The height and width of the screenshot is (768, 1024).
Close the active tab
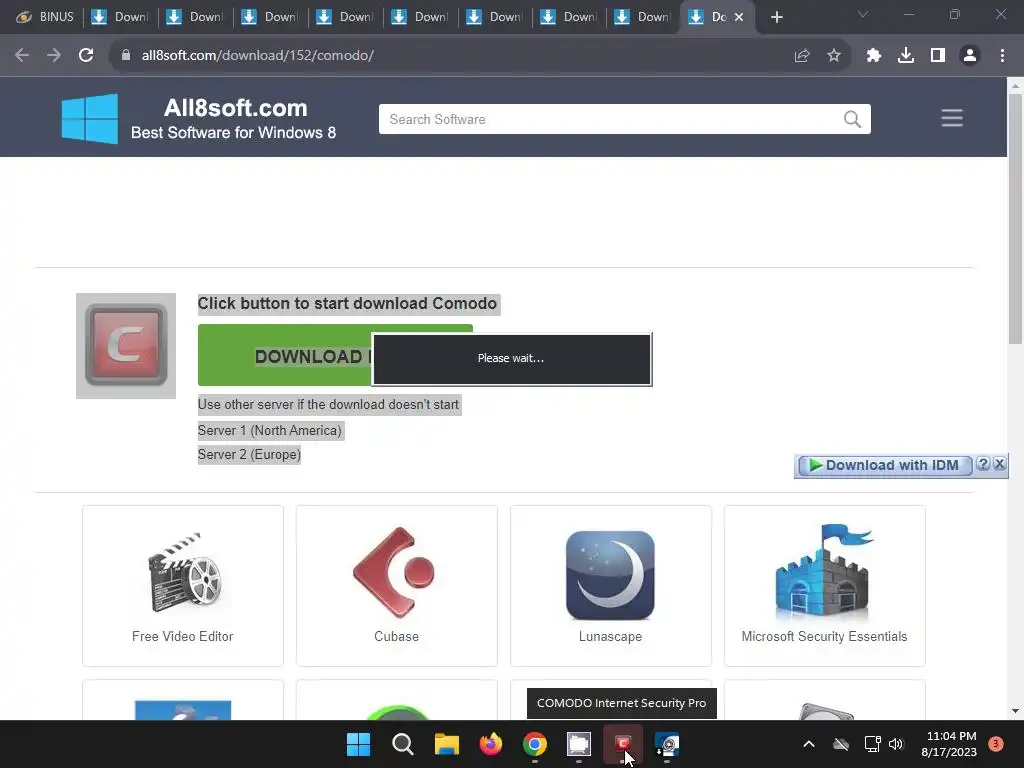[739, 17]
